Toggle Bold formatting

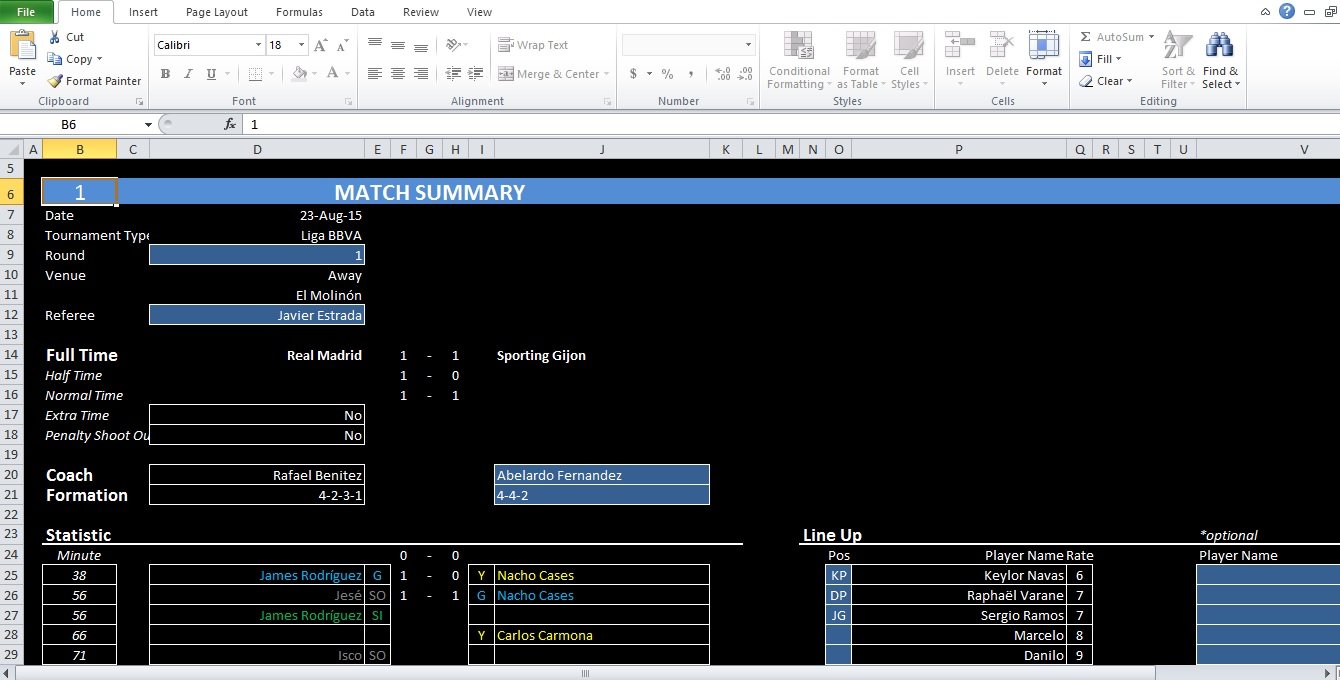[x=165, y=74]
